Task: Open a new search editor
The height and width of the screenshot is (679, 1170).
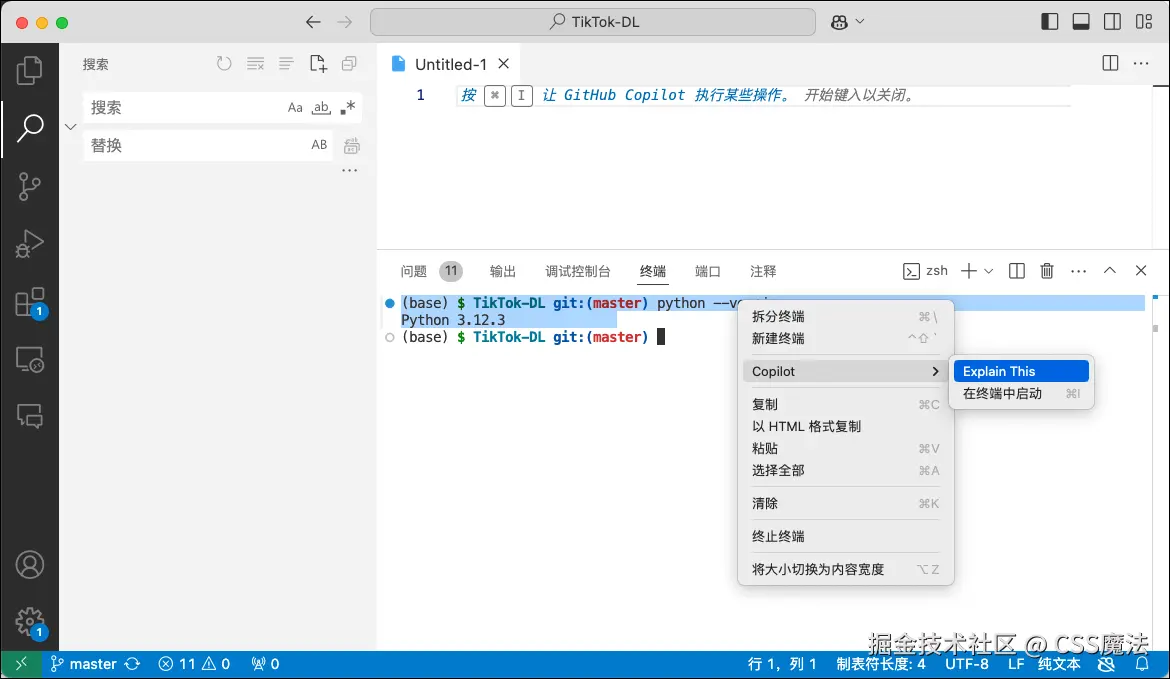Action: [x=318, y=63]
